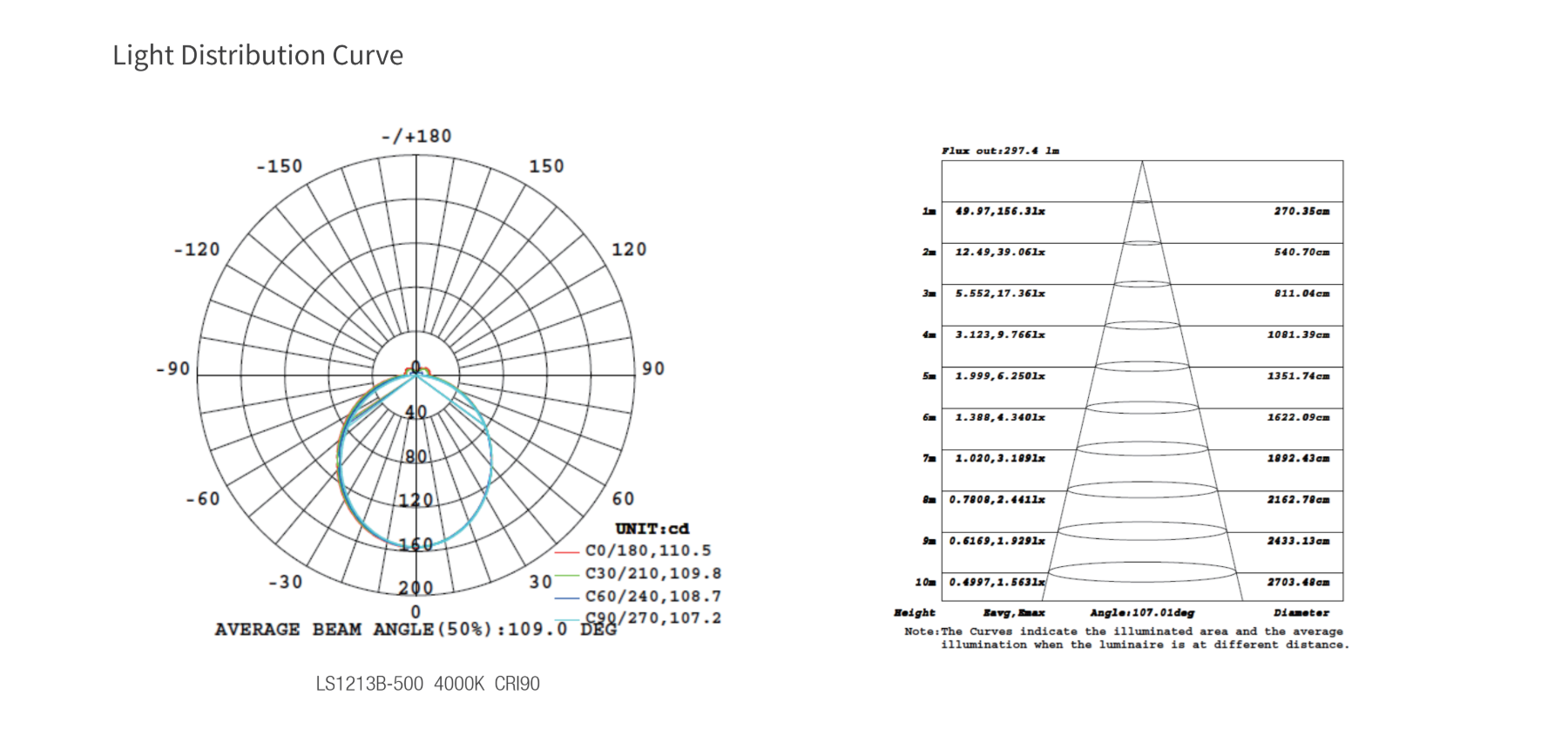Click the diameter value '811.04cm'
This screenshot has height=749, width=1568.
(x=1301, y=294)
